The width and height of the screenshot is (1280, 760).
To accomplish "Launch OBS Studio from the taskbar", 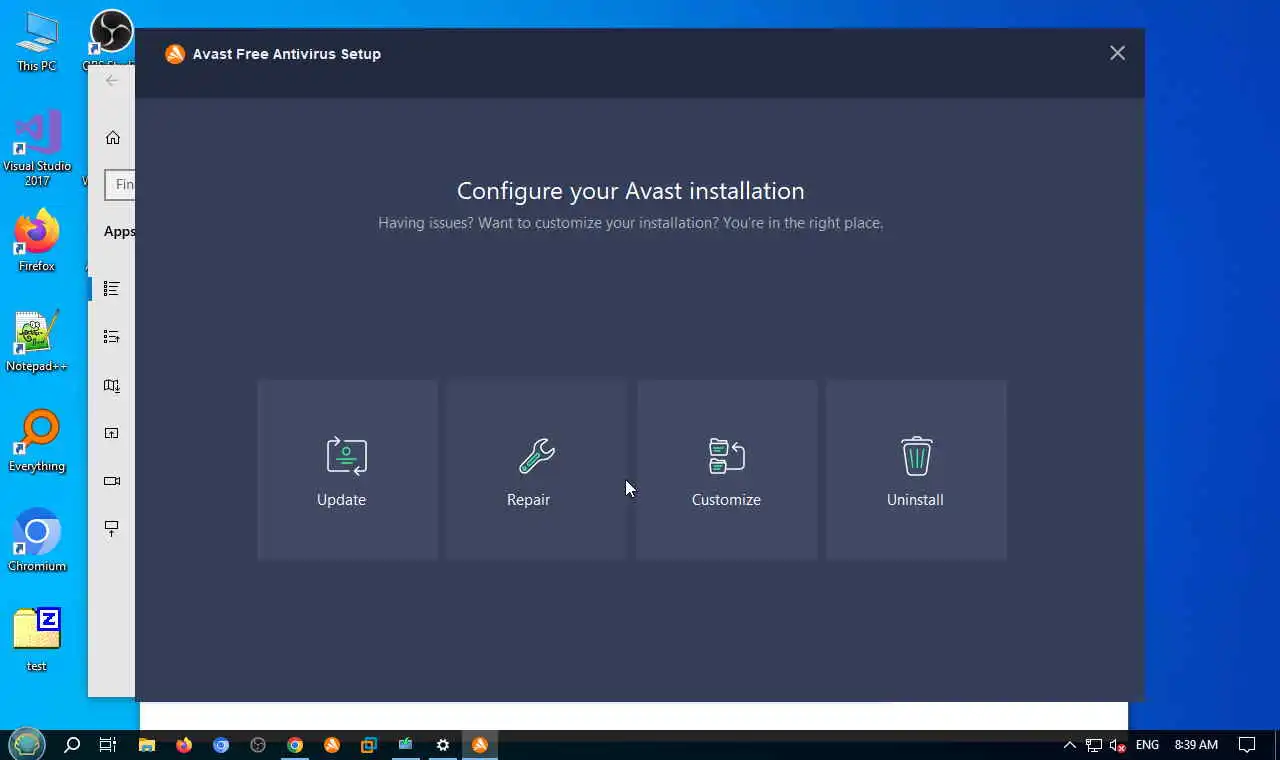I will (x=258, y=744).
